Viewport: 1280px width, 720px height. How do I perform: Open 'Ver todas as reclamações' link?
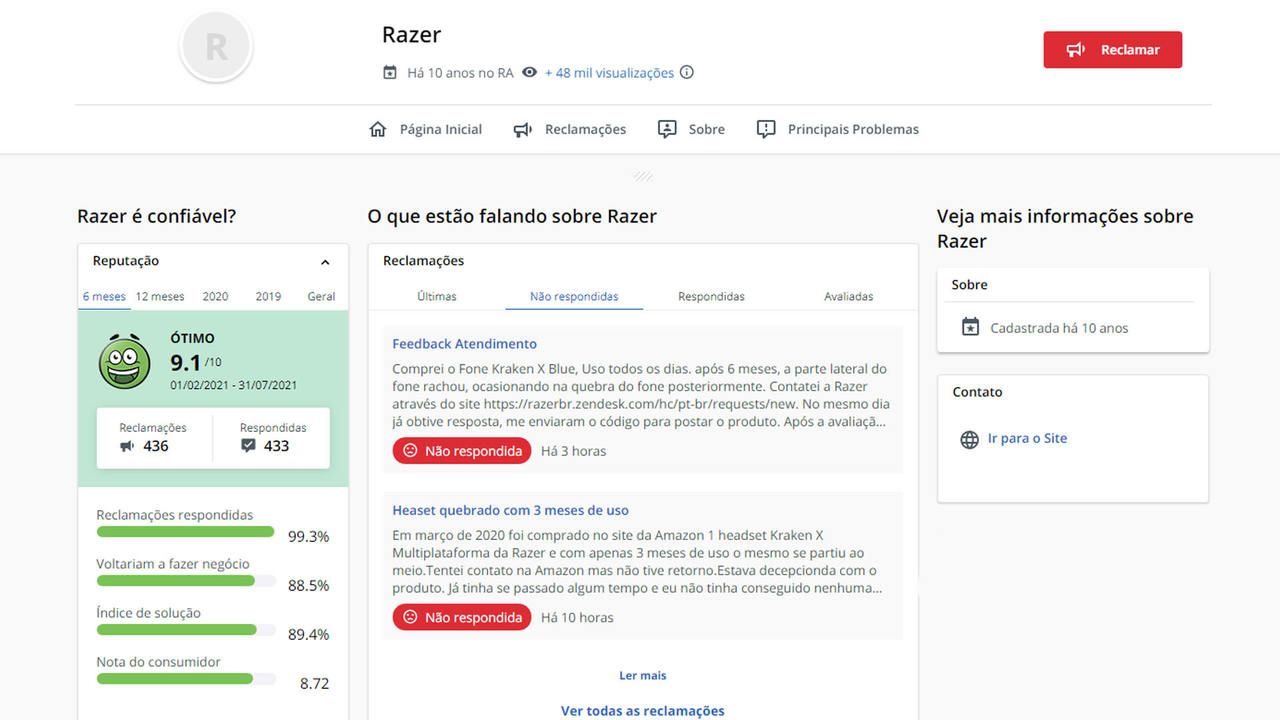coord(642,711)
